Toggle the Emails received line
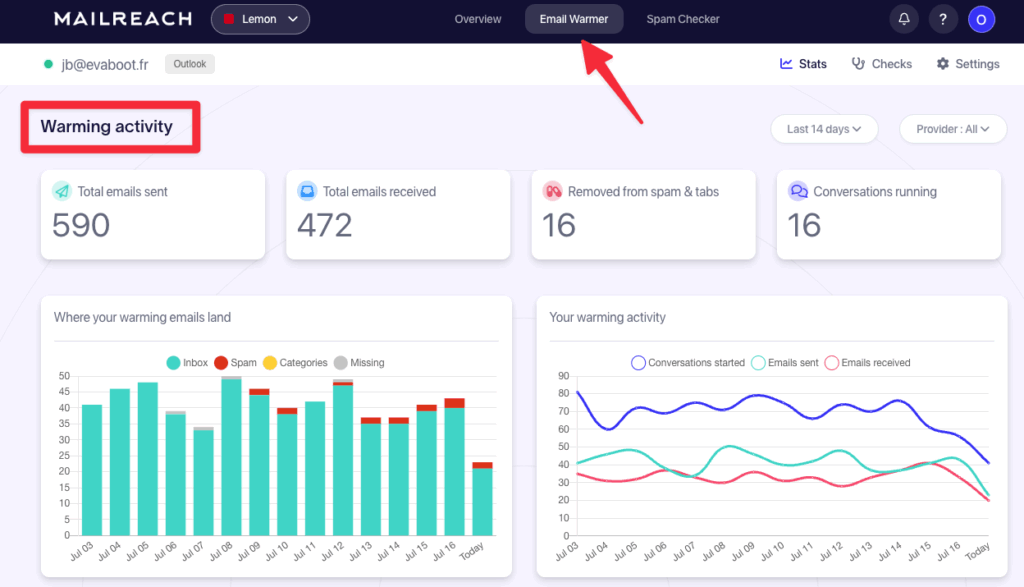 pyautogui.click(x=867, y=362)
